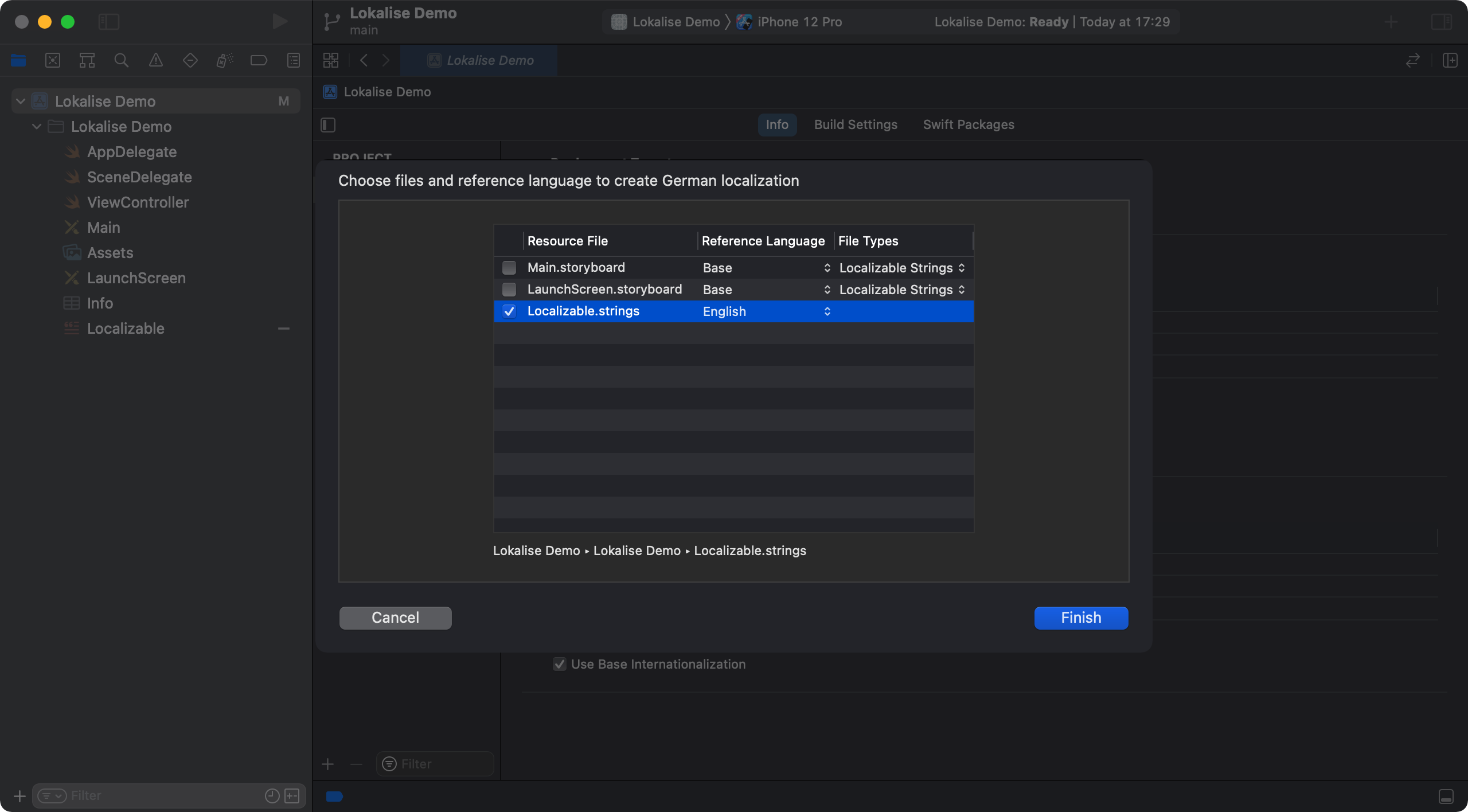Toggle the inspectors panel button
Viewport: 1468px width, 812px height.
1441,22
